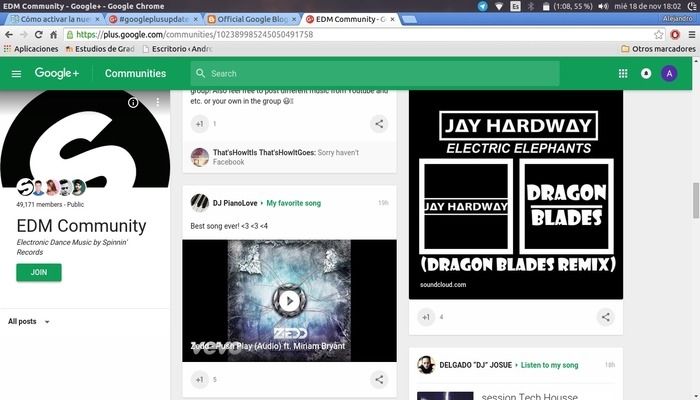Close the Official Google Blog tab

[294, 19]
